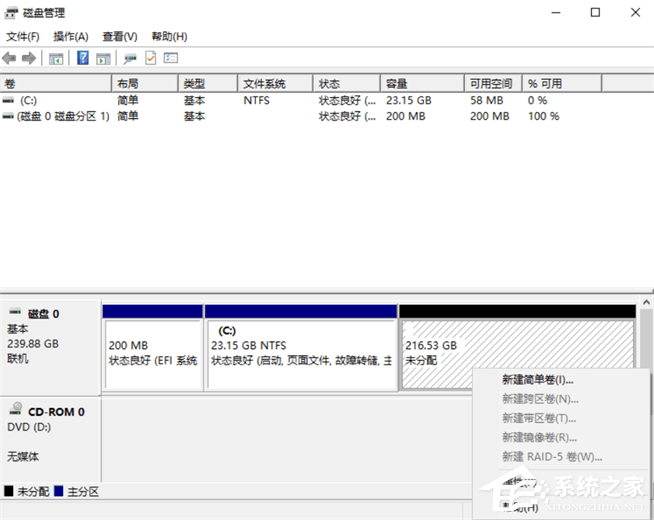Toggle the console tree pane icon
Screen dimensions: 654x520
pos(56,59)
